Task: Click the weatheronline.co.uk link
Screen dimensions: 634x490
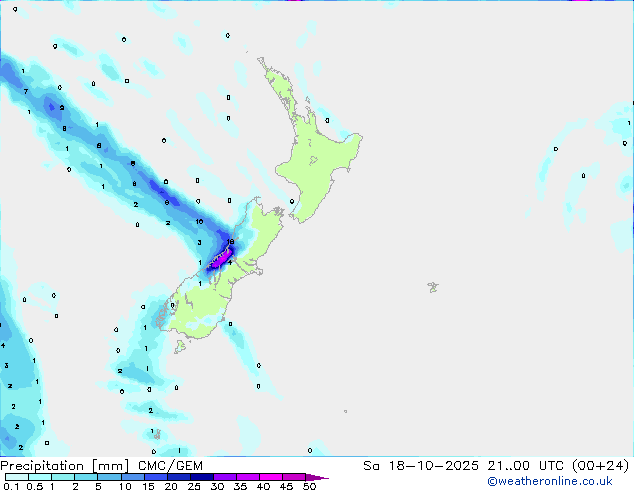Action: [550, 481]
